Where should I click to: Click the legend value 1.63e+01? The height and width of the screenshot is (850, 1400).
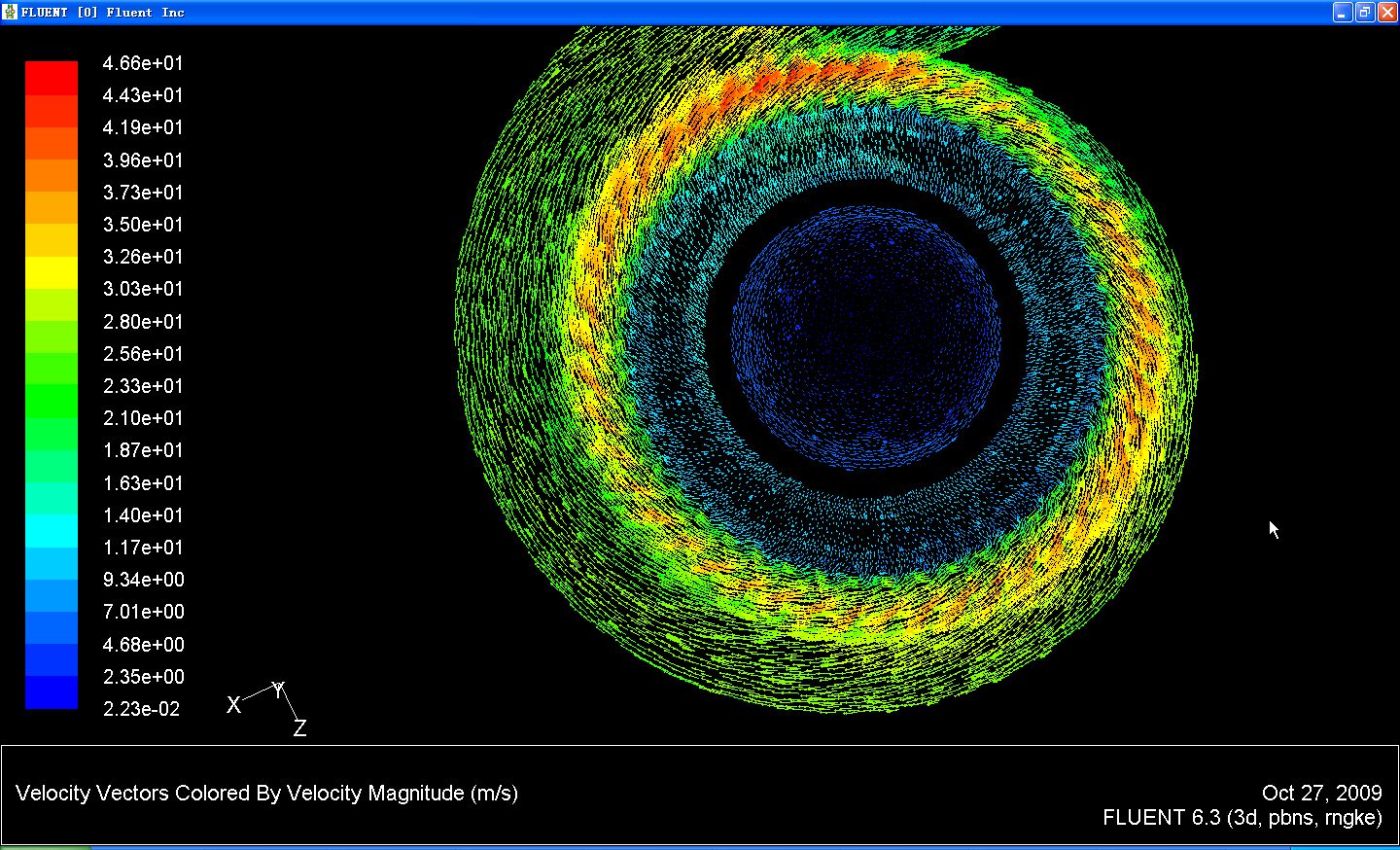click(x=143, y=483)
